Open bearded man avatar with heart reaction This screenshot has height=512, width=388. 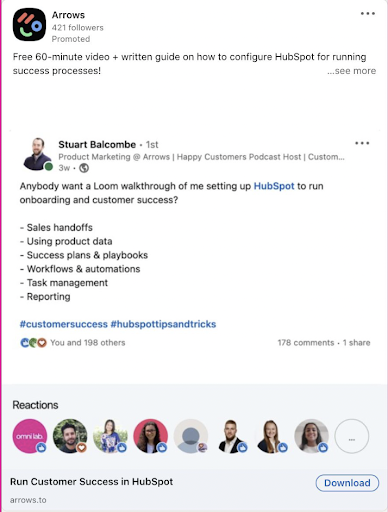click(x=70, y=436)
